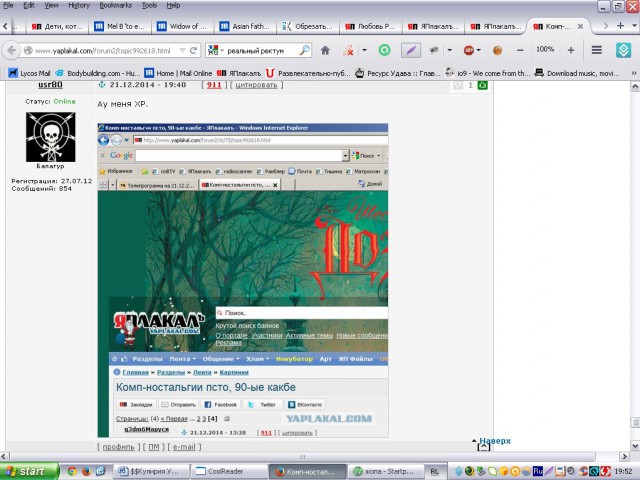Screen dimensions: 640x480
Task: Switch to the Любовь Р... tab
Action: pyautogui.click(x=371, y=26)
